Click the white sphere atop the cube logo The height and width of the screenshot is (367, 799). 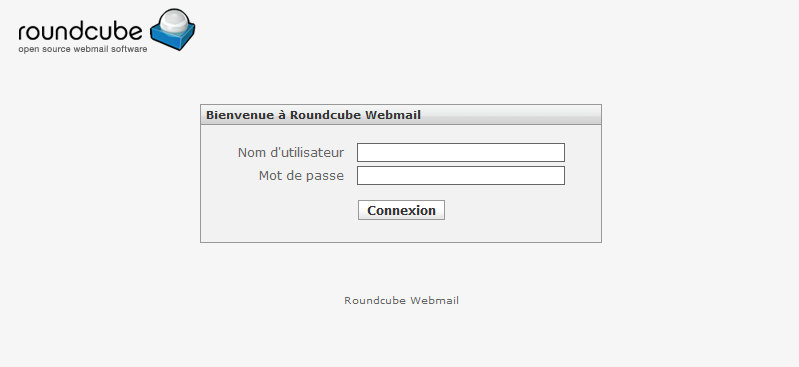coord(174,21)
